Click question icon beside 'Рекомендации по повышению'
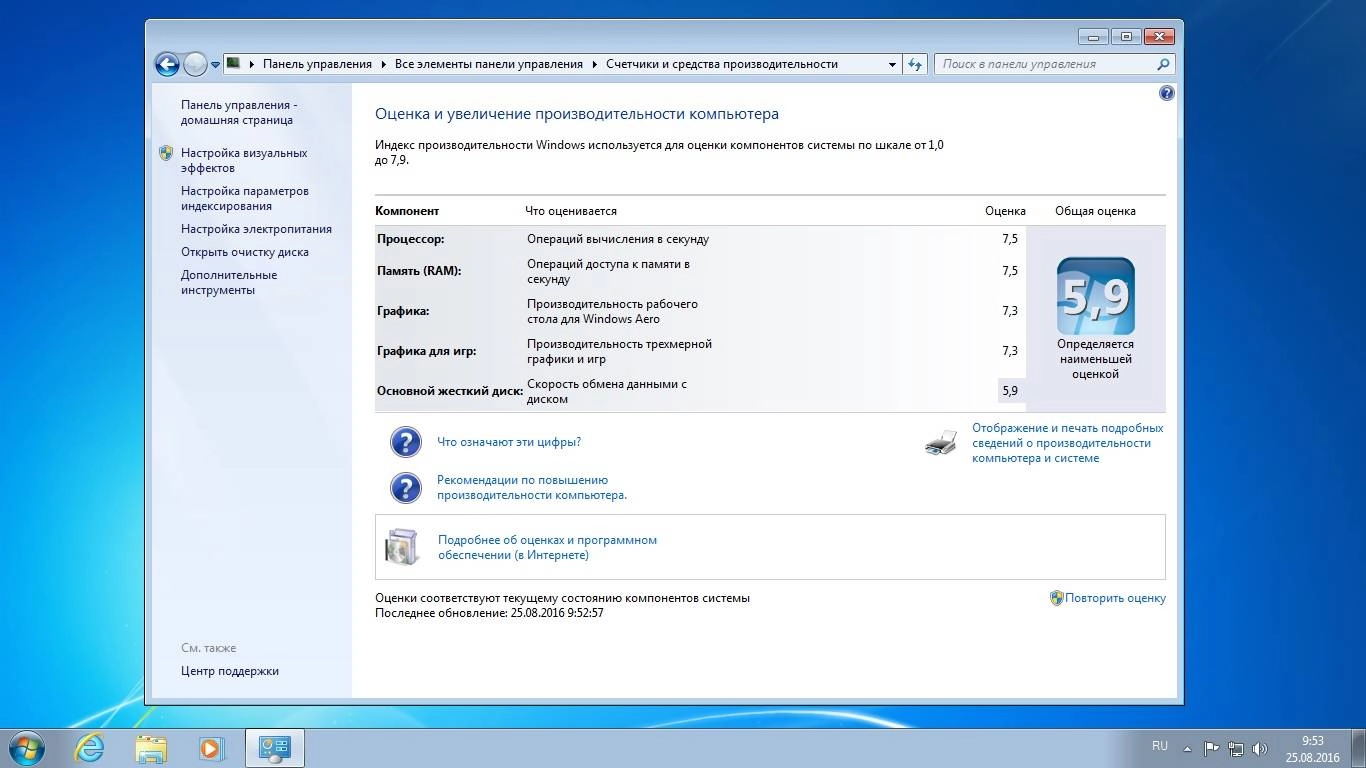 click(405, 487)
